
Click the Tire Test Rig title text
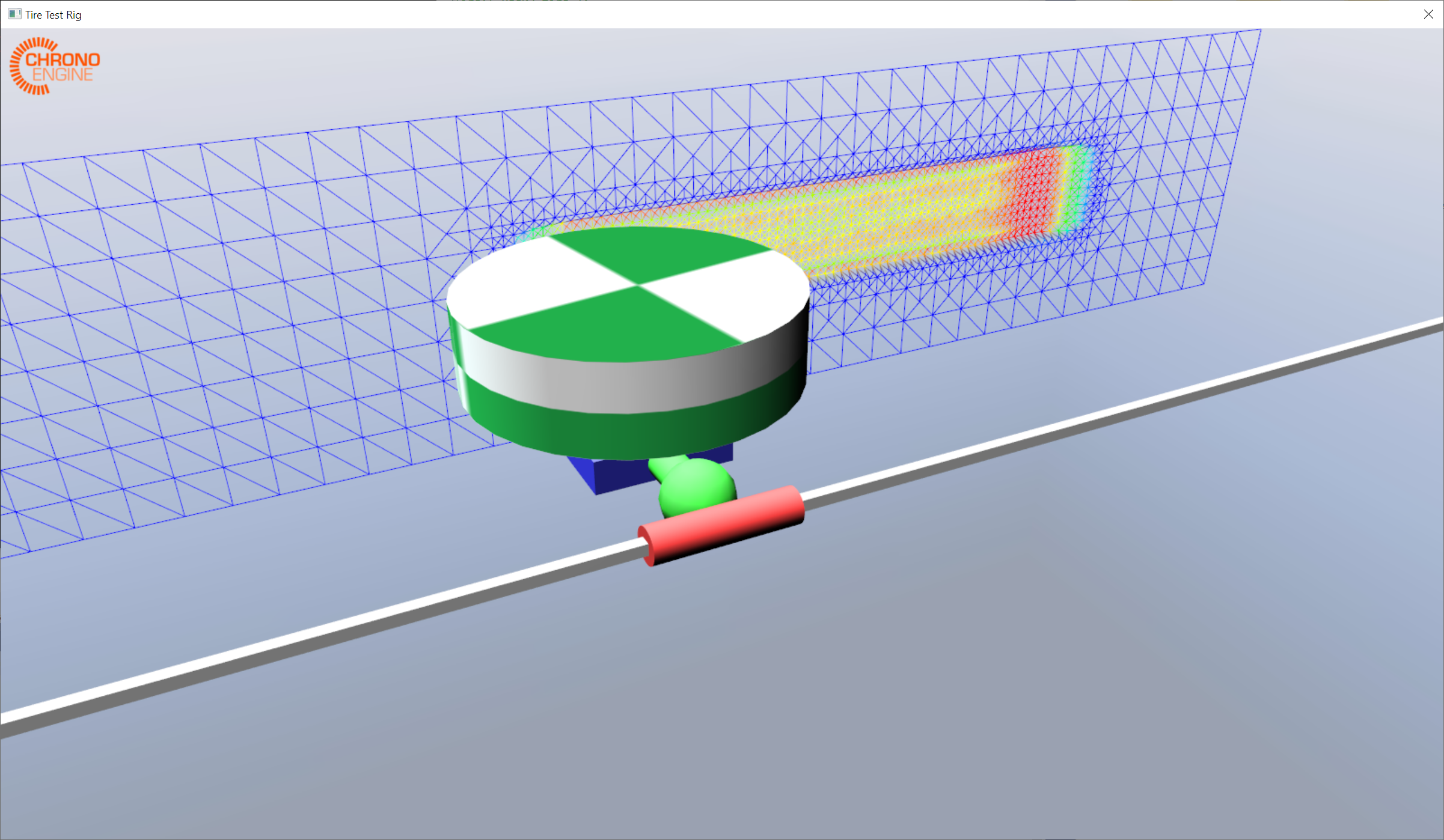coord(53,14)
